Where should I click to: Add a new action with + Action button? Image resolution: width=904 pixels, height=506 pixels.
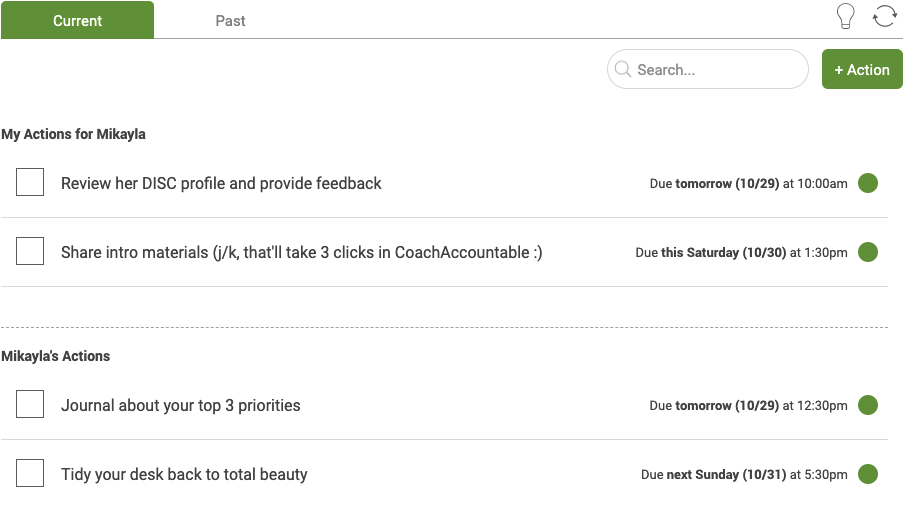[x=862, y=69]
